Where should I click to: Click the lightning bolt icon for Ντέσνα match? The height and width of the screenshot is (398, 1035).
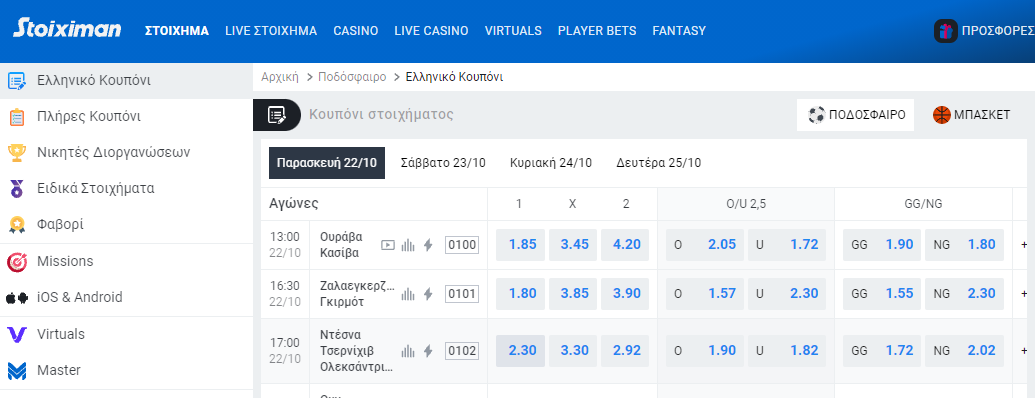[428, 350]
